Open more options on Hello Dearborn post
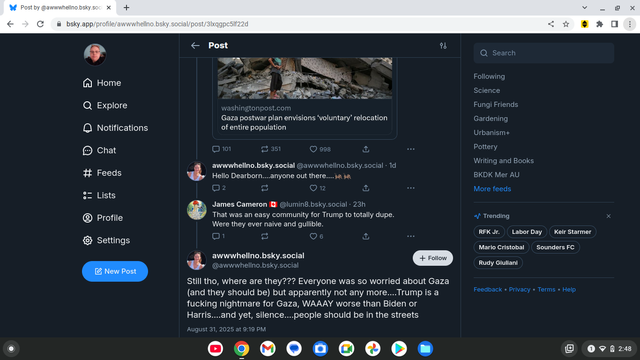This screenshot has height=360, width=640. click(411, 188)
